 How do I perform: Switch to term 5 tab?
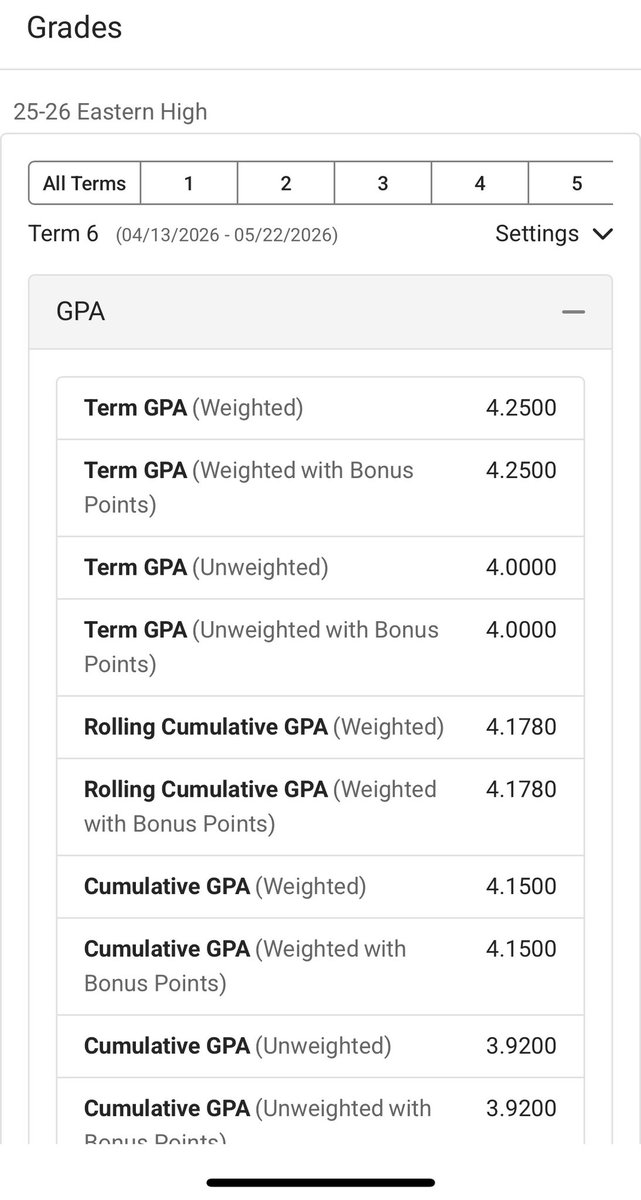coord(571,183)
